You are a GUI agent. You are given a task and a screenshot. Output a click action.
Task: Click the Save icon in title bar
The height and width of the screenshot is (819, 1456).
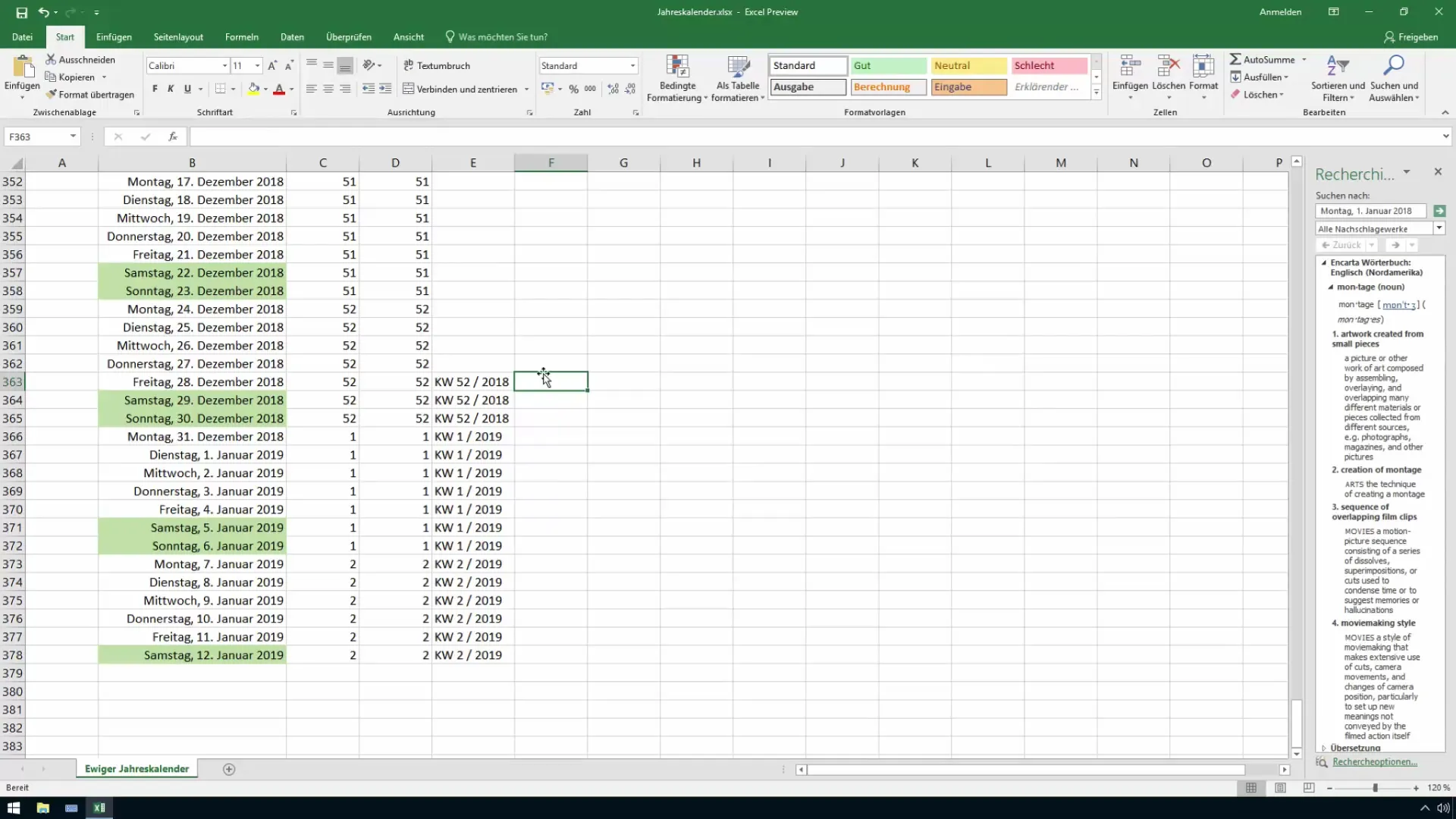point(21,12)
